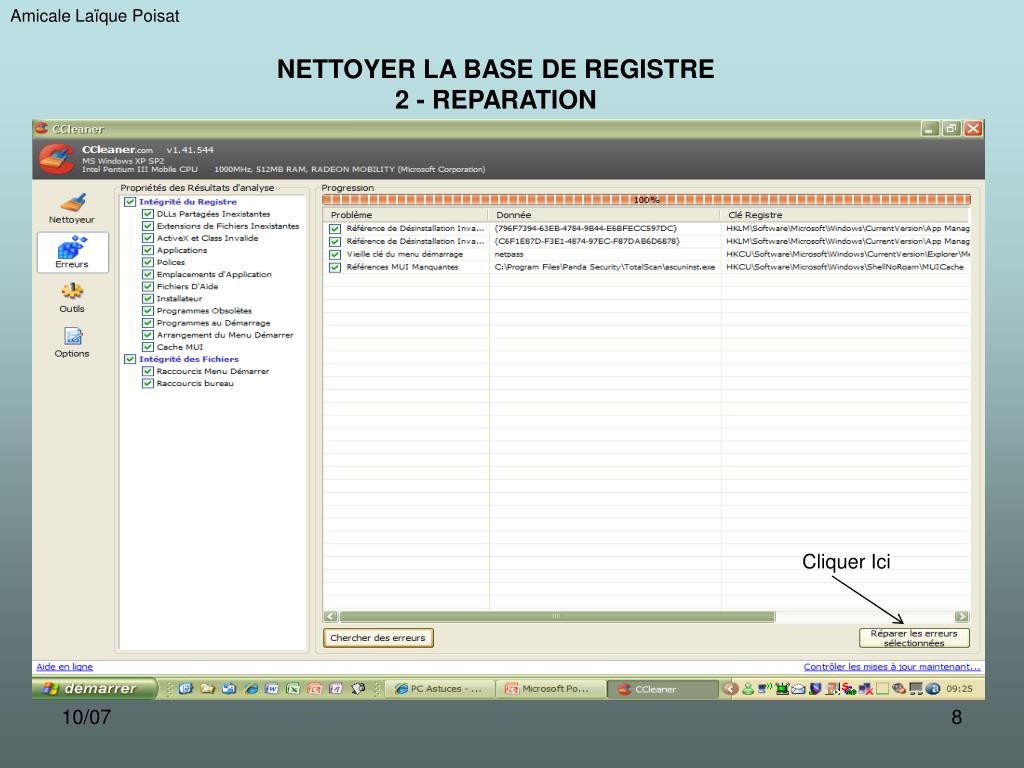Click the scroll right arrow of results list

point(962,616)
